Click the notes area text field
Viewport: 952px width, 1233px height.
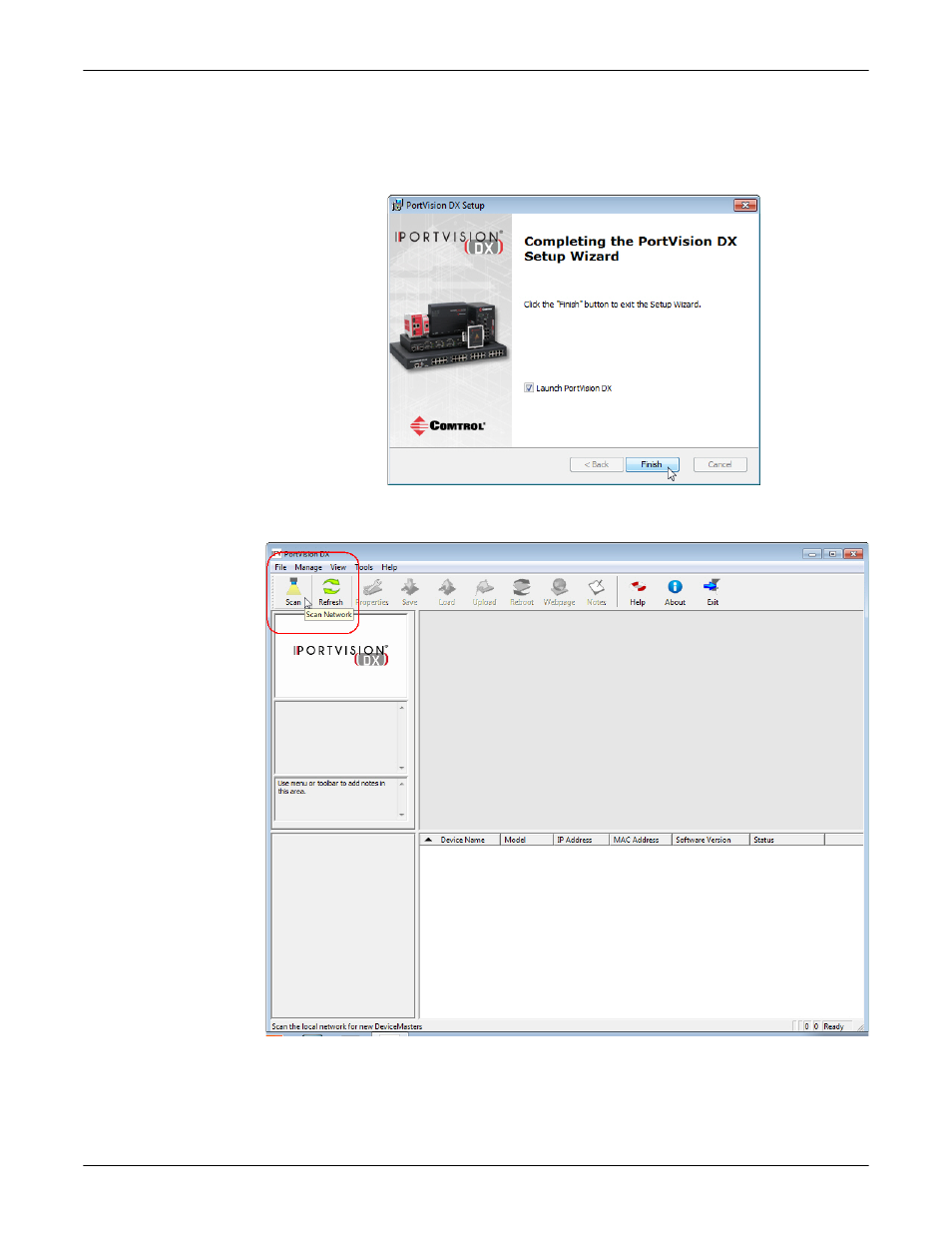point(335,800)
